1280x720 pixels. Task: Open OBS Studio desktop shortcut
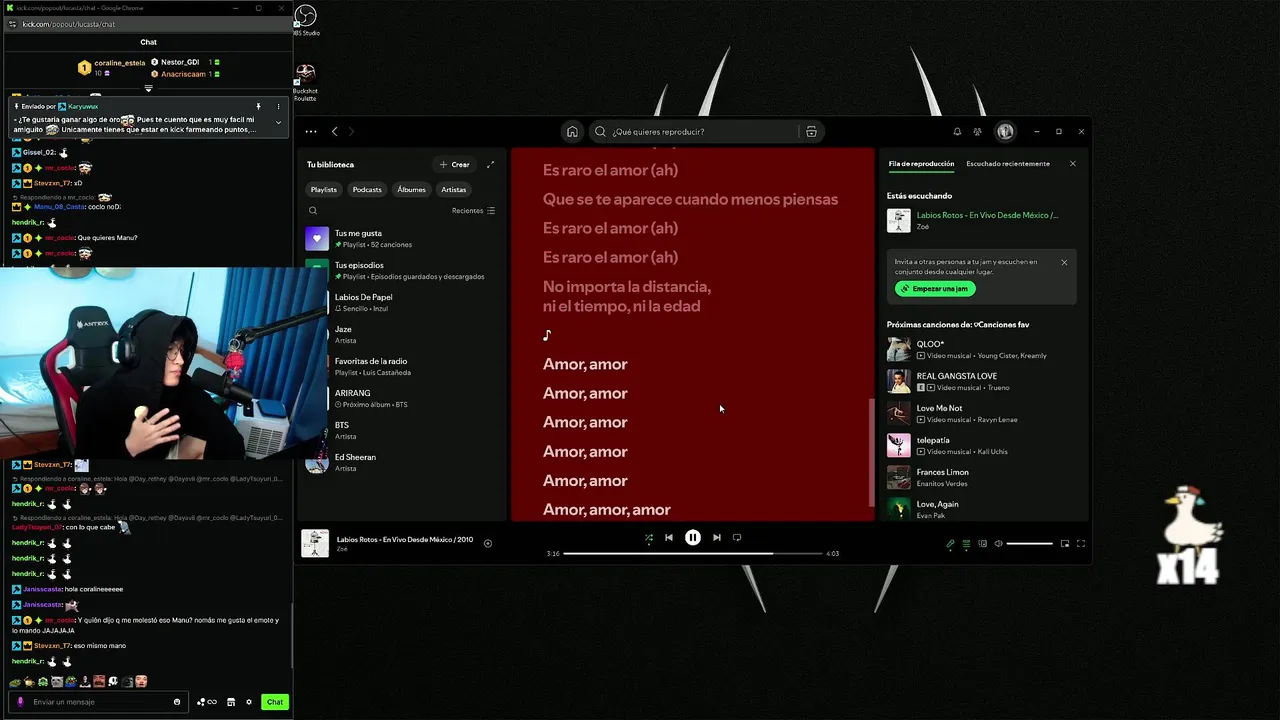point(305,21)
